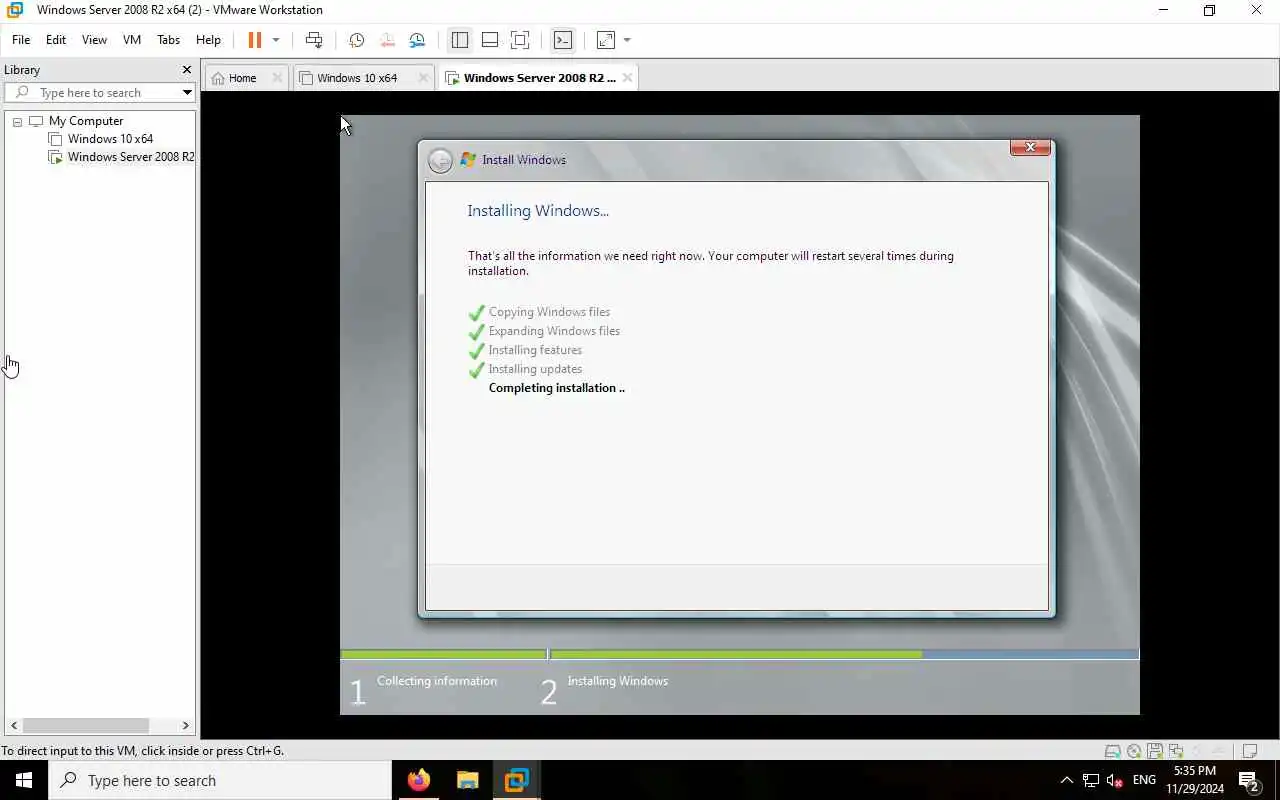
Task: Revert to snapshot toolbar icon
Action: pyautogui.click(x=387, y=40)
